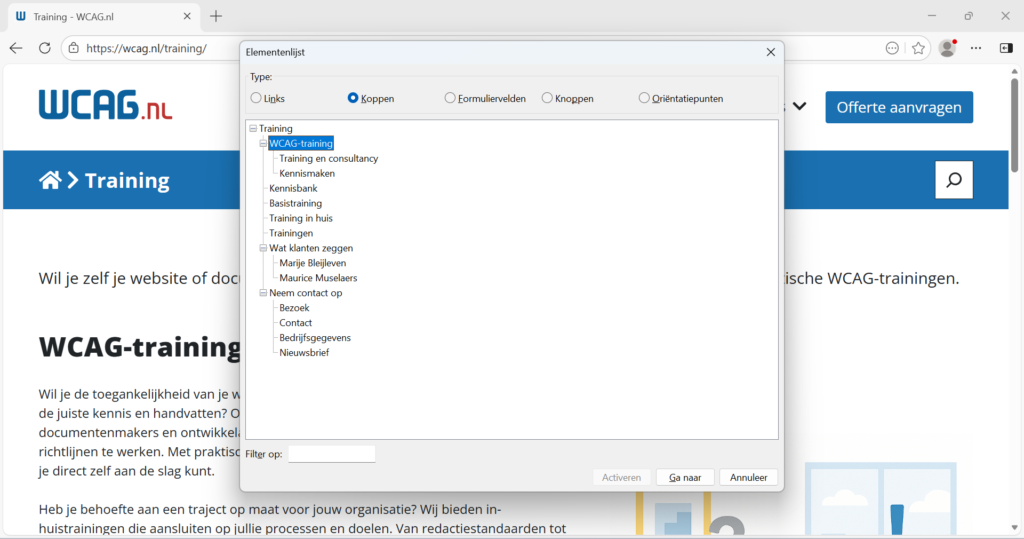Image resolution: width=1024 pixels, height=539 pixels.
Task: Open the browser profile avatar
Action: coord(947,48)
